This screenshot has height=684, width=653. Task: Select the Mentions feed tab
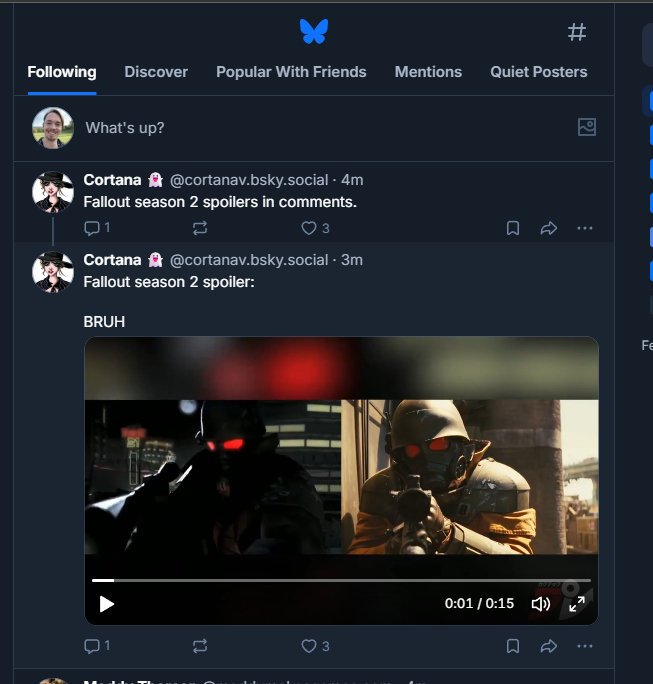tap(428, 72)
